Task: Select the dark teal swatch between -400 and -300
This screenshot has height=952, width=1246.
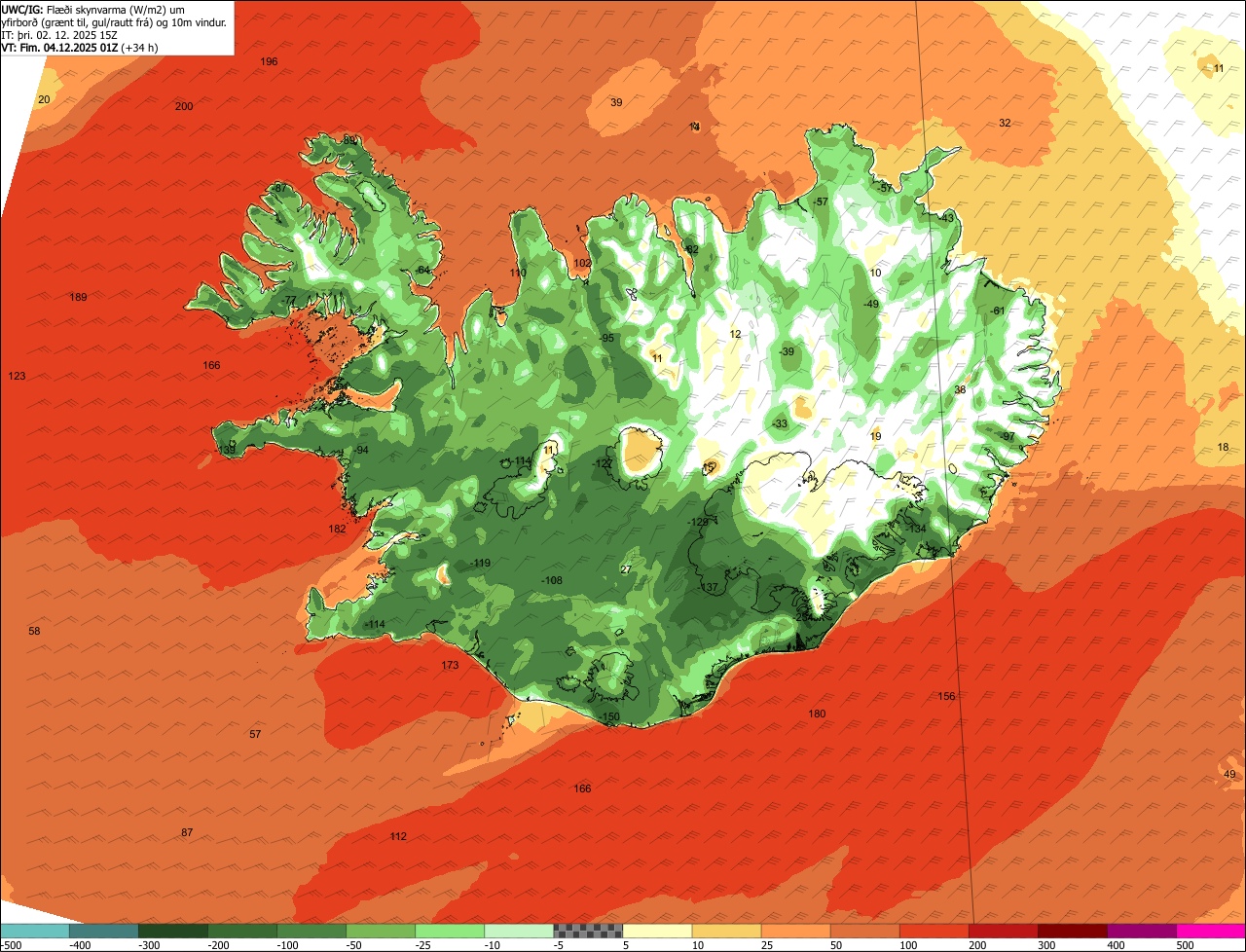Action: (x=103, y=931)
